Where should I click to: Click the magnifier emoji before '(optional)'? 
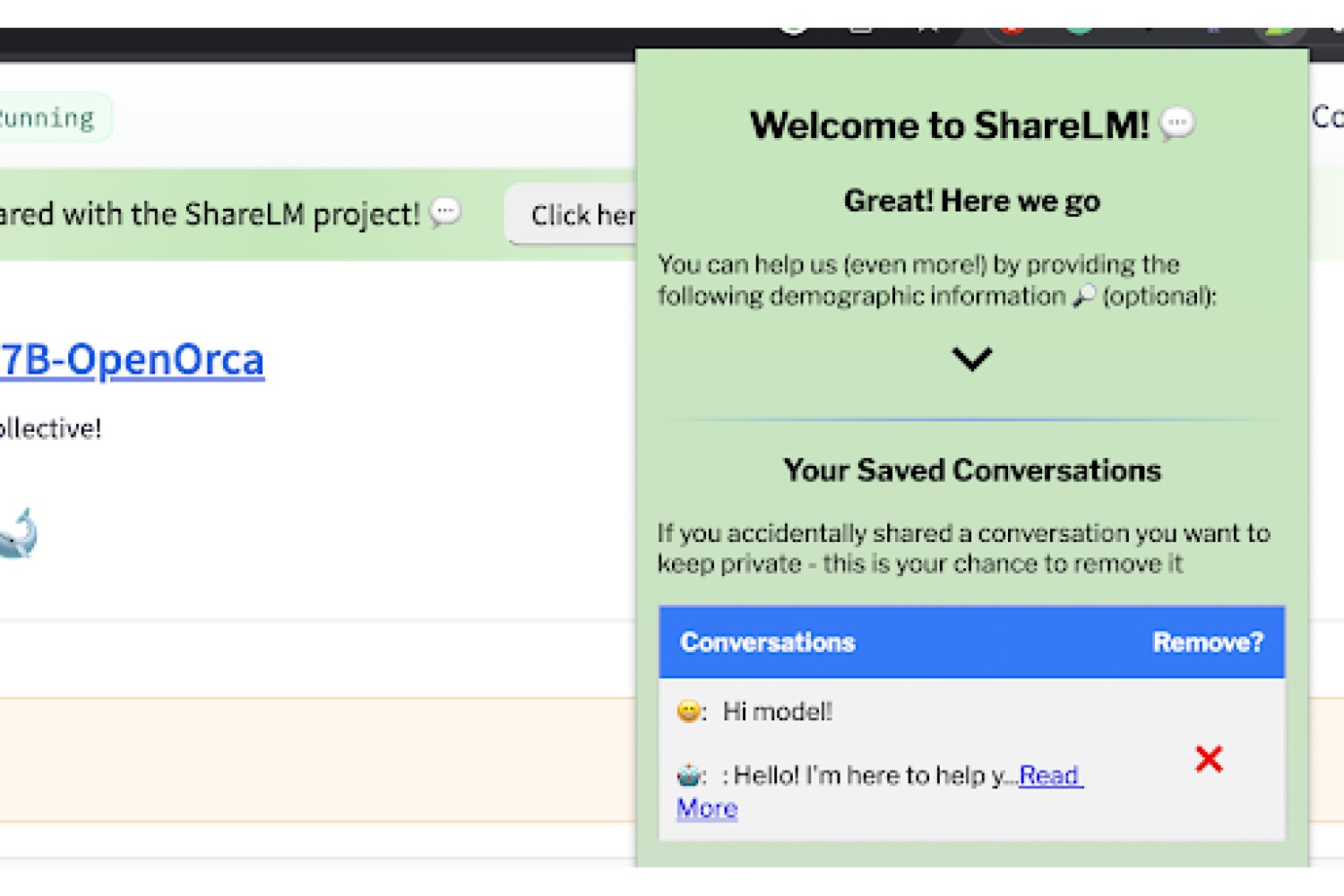pyautogui.click(x=1084, y=296)
